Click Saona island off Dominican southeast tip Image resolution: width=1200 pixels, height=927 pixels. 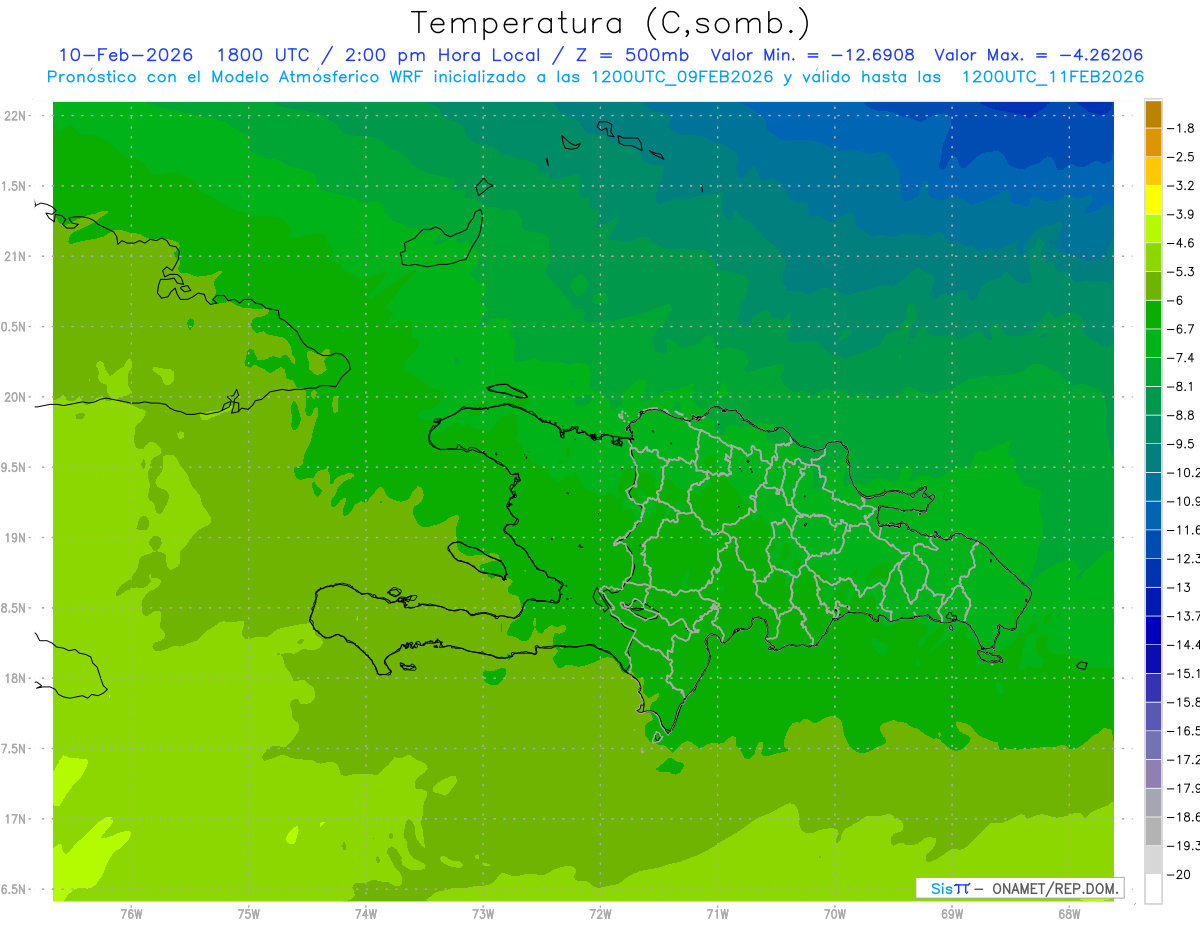[x=990, y=656]
